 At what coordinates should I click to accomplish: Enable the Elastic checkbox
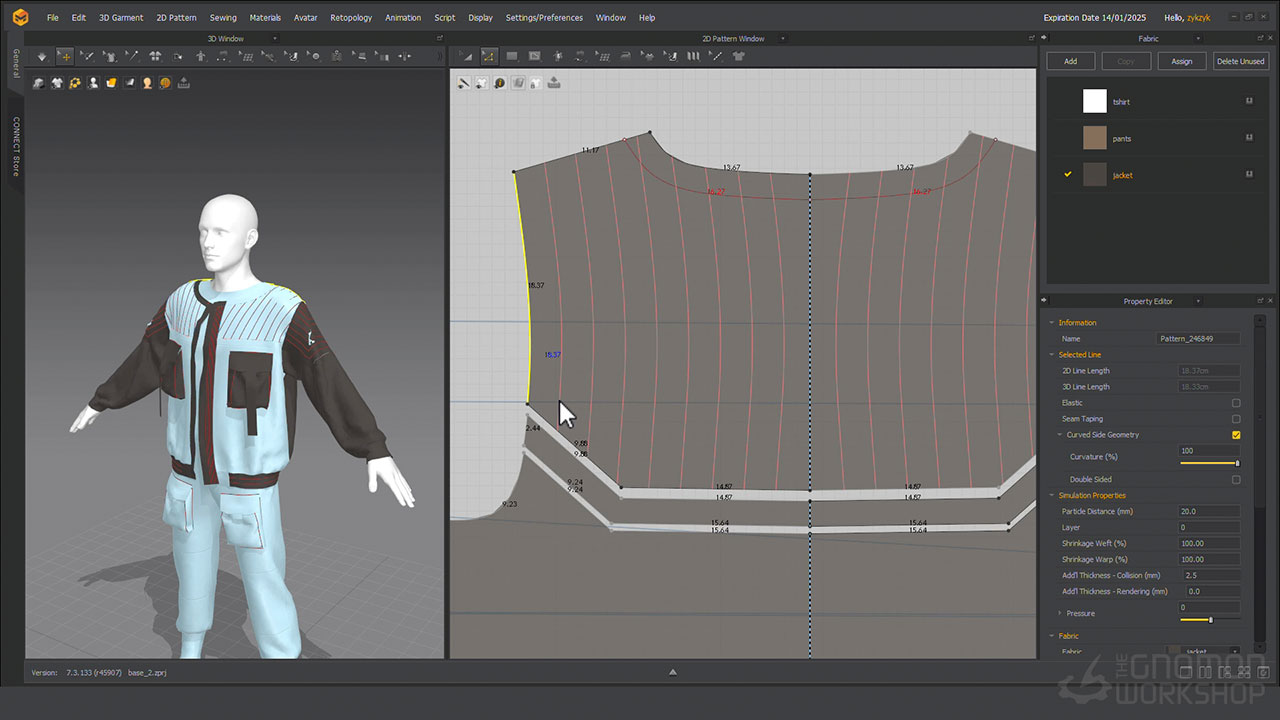(1236, 403)
